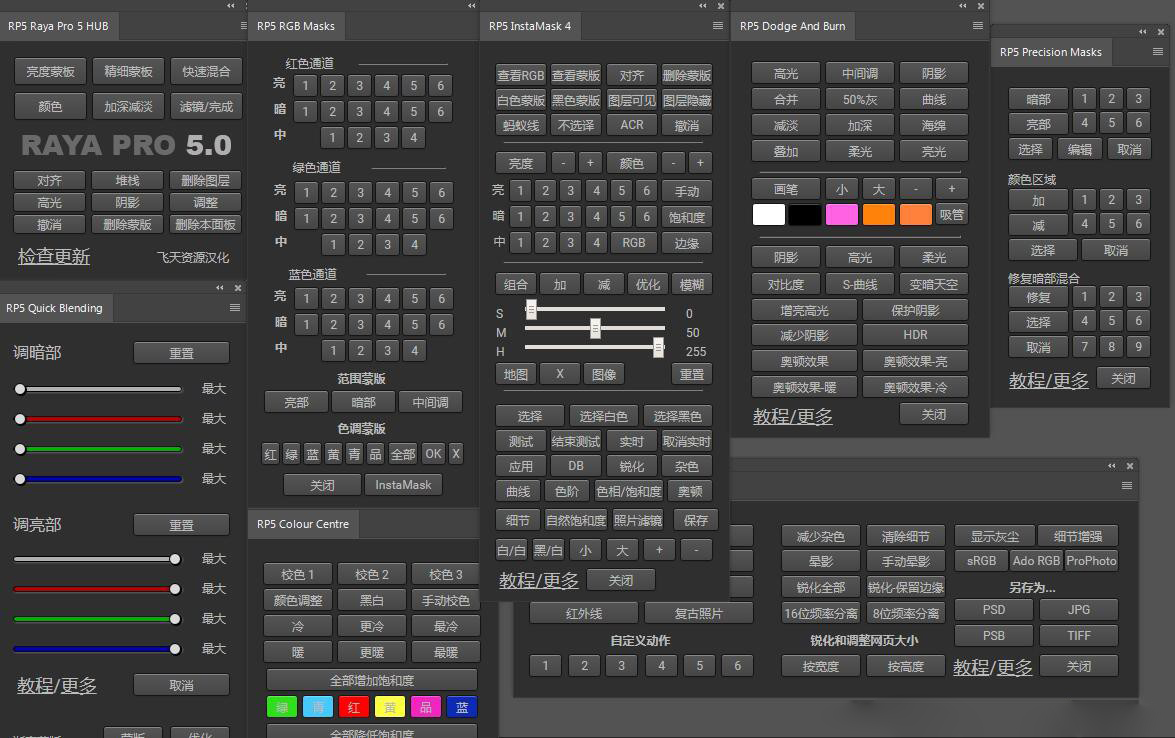This screenshot has width=1175, height=738.
Task: Collapse the Precision Masks panel using double arrows
Action: tap(1143, 31)
